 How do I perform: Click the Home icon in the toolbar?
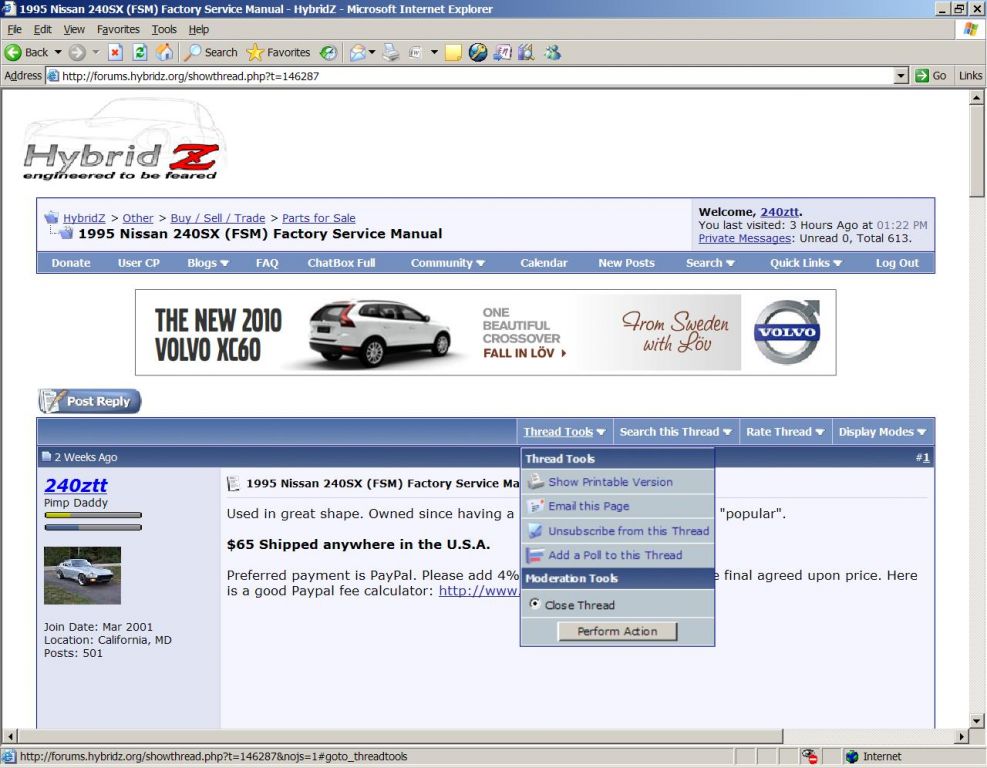coord(165,53)
